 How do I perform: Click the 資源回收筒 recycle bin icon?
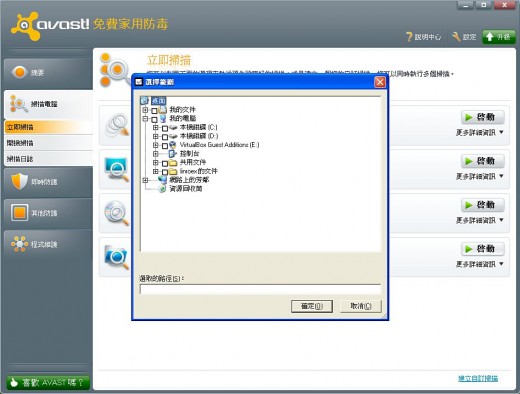click(x=163, y=189)
